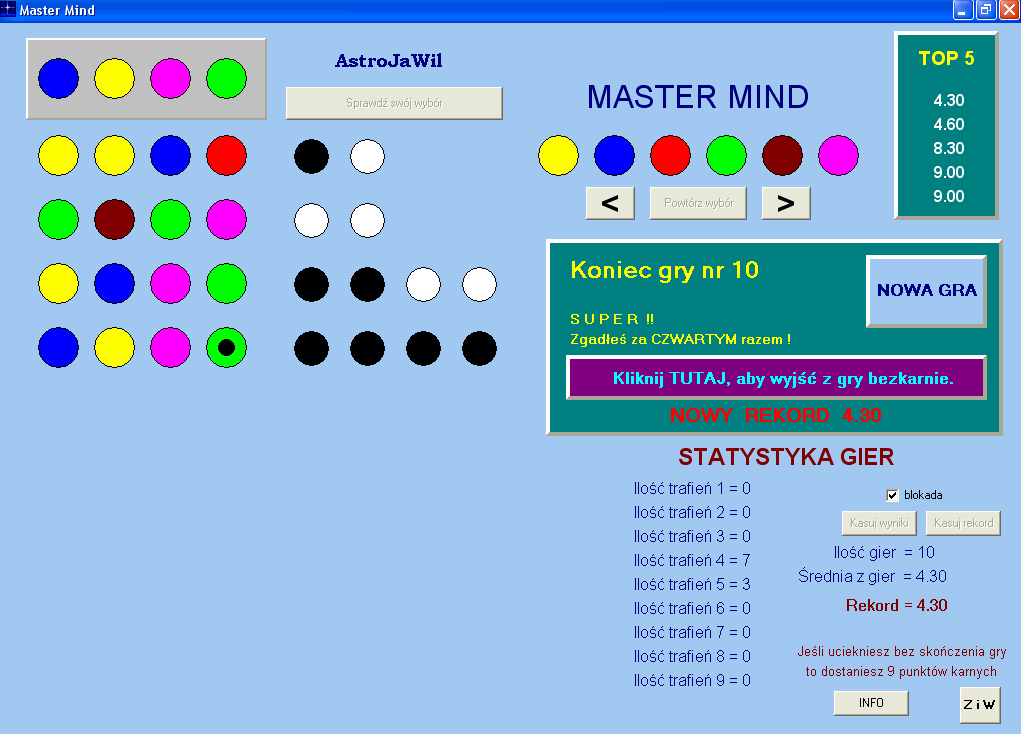Click the NOWY REKORD 4.30 text
This screenshot has height=734, width=1021.
pos(776,415)
